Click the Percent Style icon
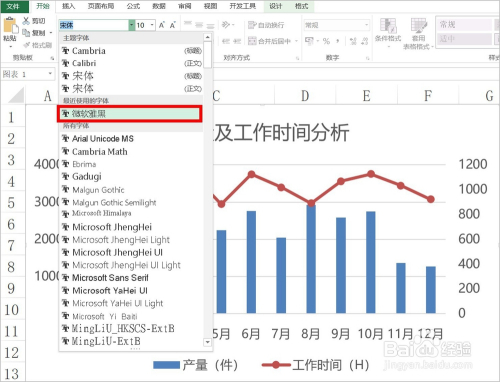 point(326,41)
